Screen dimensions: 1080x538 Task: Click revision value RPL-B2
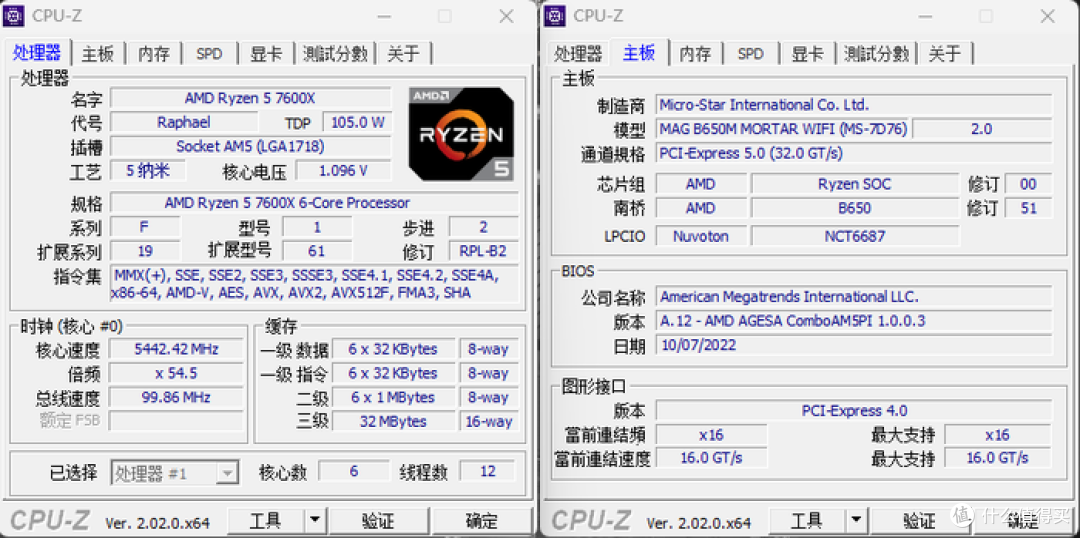click(484, 251)
